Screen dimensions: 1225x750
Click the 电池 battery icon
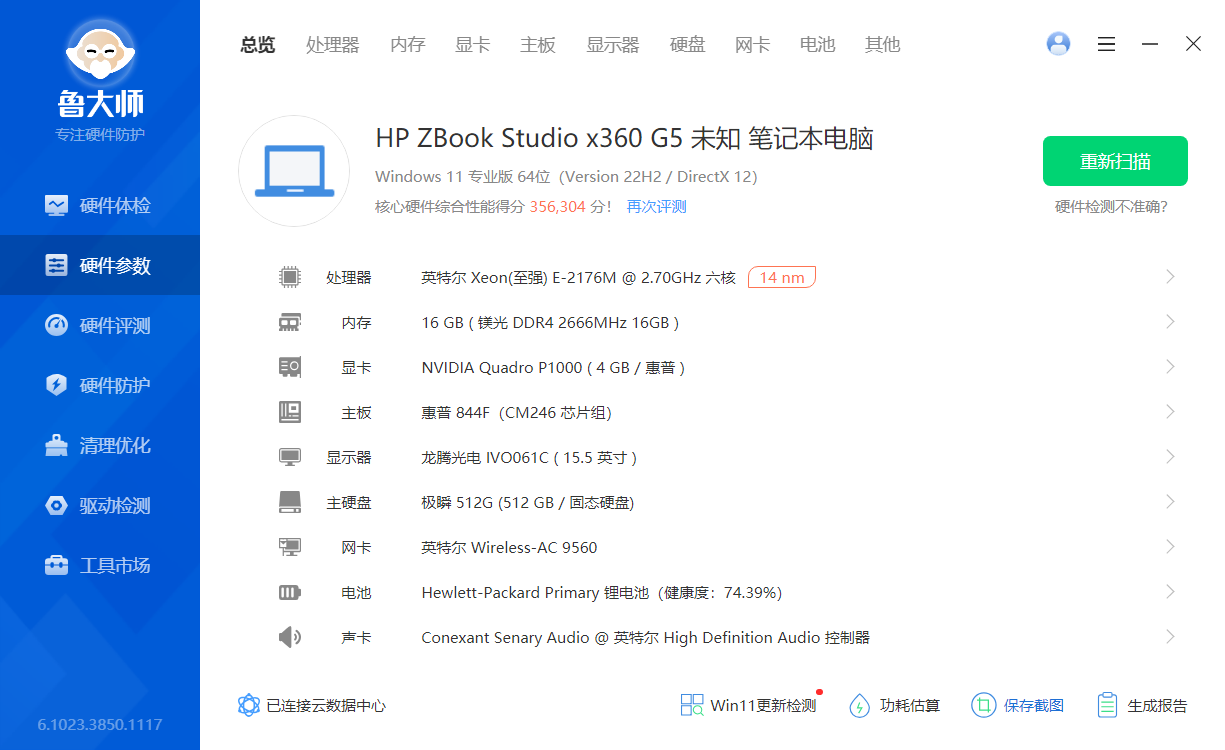290,592
